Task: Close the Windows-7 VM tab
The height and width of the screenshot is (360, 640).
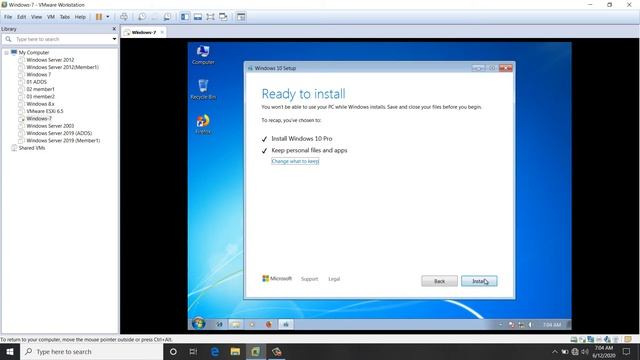Action: [x=162, y=32]
